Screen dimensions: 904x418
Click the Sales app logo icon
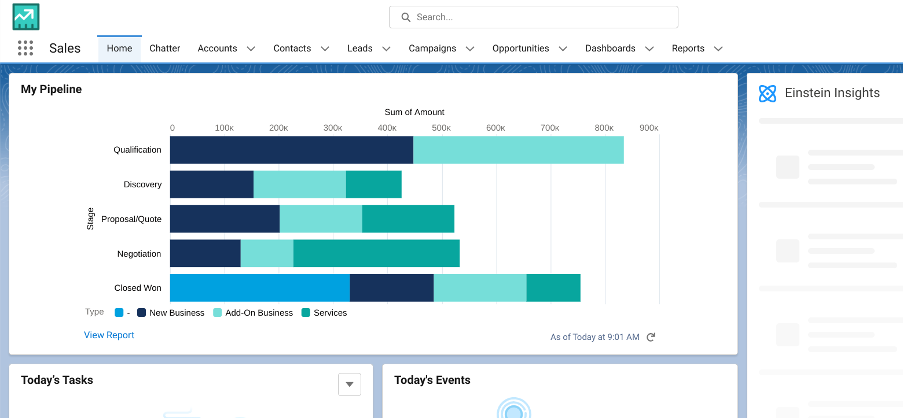pyautogui.click(x=26, y=17)
